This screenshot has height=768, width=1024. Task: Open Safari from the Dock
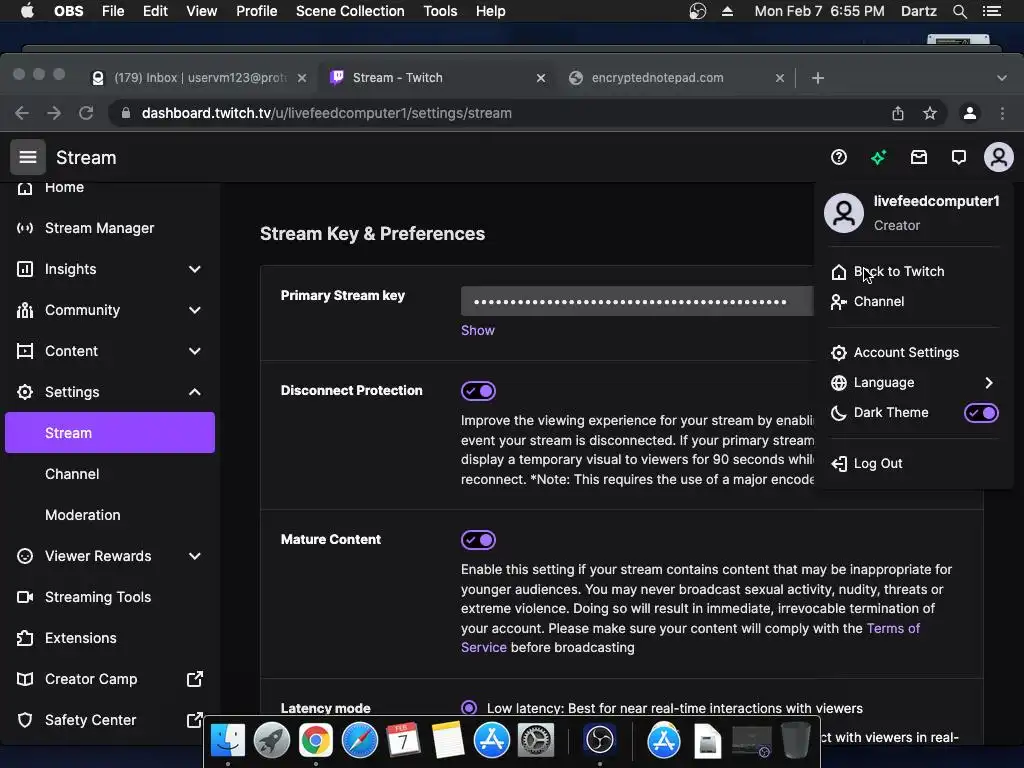click(x=359, y=740)
